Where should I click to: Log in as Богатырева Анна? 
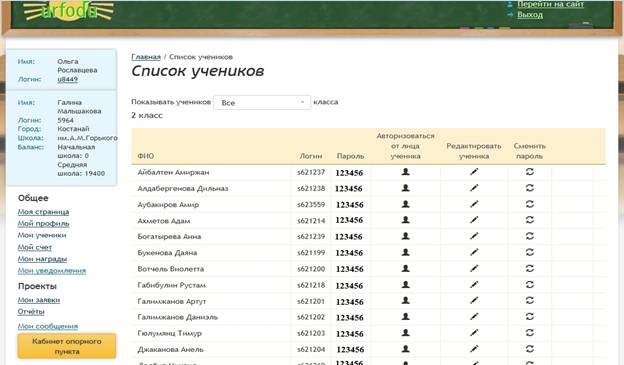pyautogui.click(x=405, y=236)
